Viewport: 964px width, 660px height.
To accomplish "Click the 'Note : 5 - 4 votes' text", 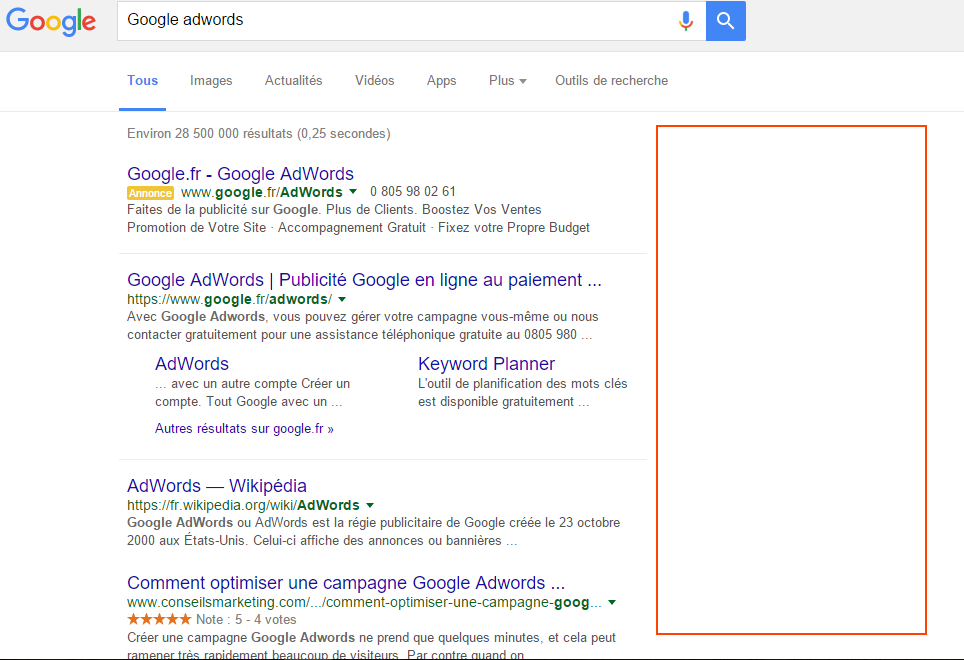I will tap(246, 619).
